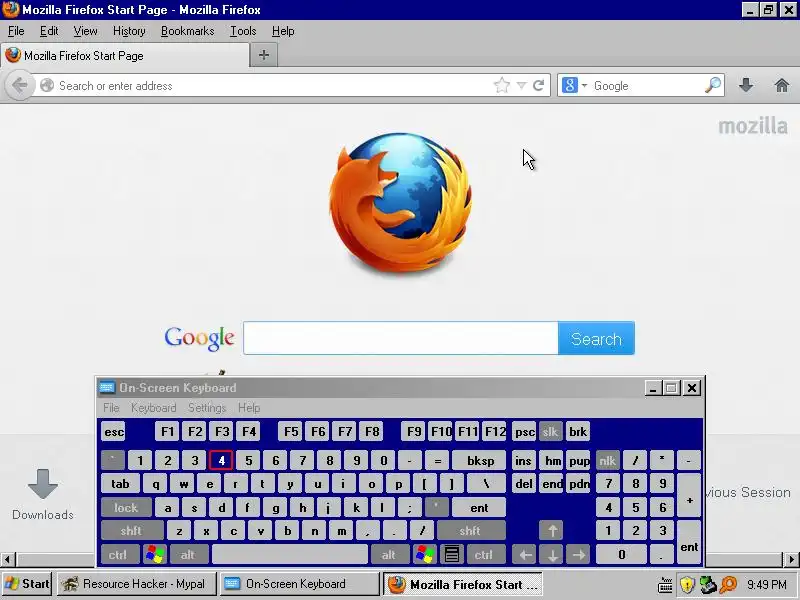This screenshot has width=800, height=600.
Task: Click the del key on the on-screen keyboard
Action: (524, 484)
